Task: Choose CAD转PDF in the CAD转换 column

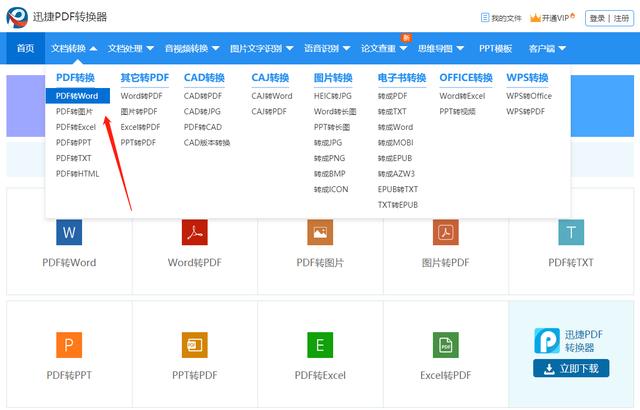Action: [203, 96]
